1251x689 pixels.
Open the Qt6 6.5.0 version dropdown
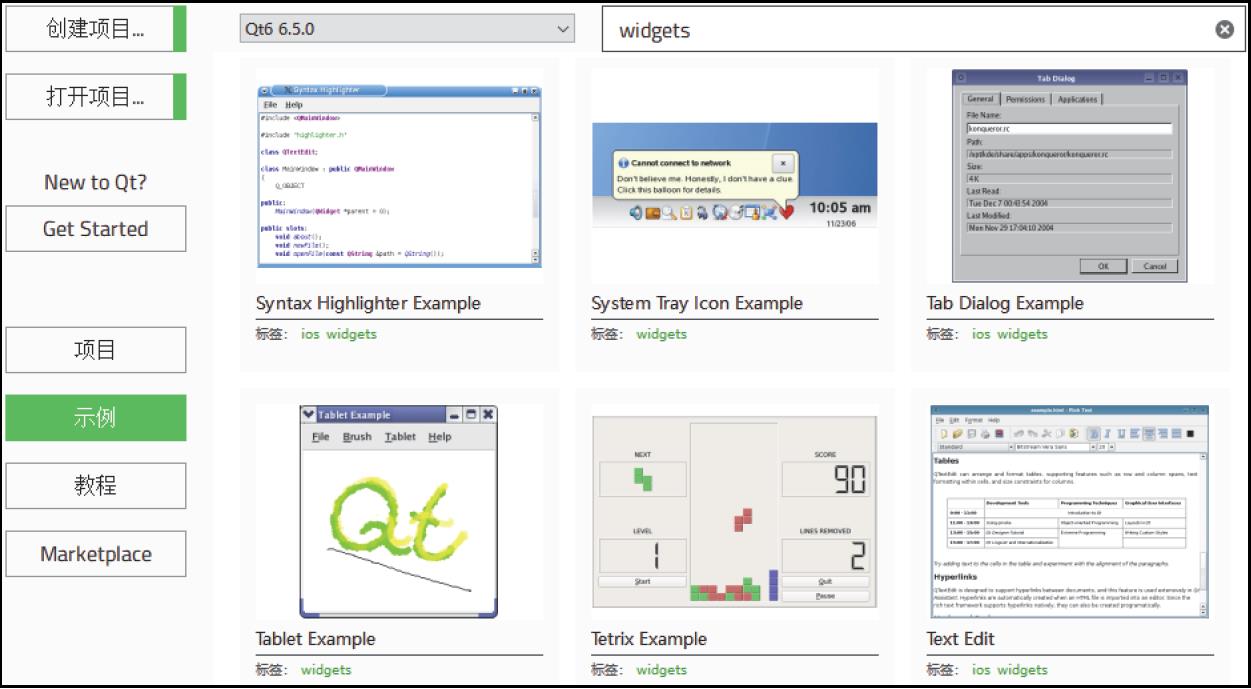(x=407, y=29)
